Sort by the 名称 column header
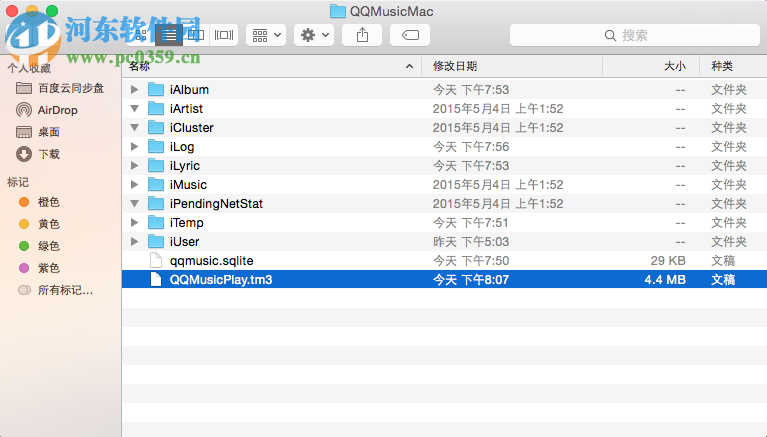This screenshot has height=437, width=767. coord(271,66)
